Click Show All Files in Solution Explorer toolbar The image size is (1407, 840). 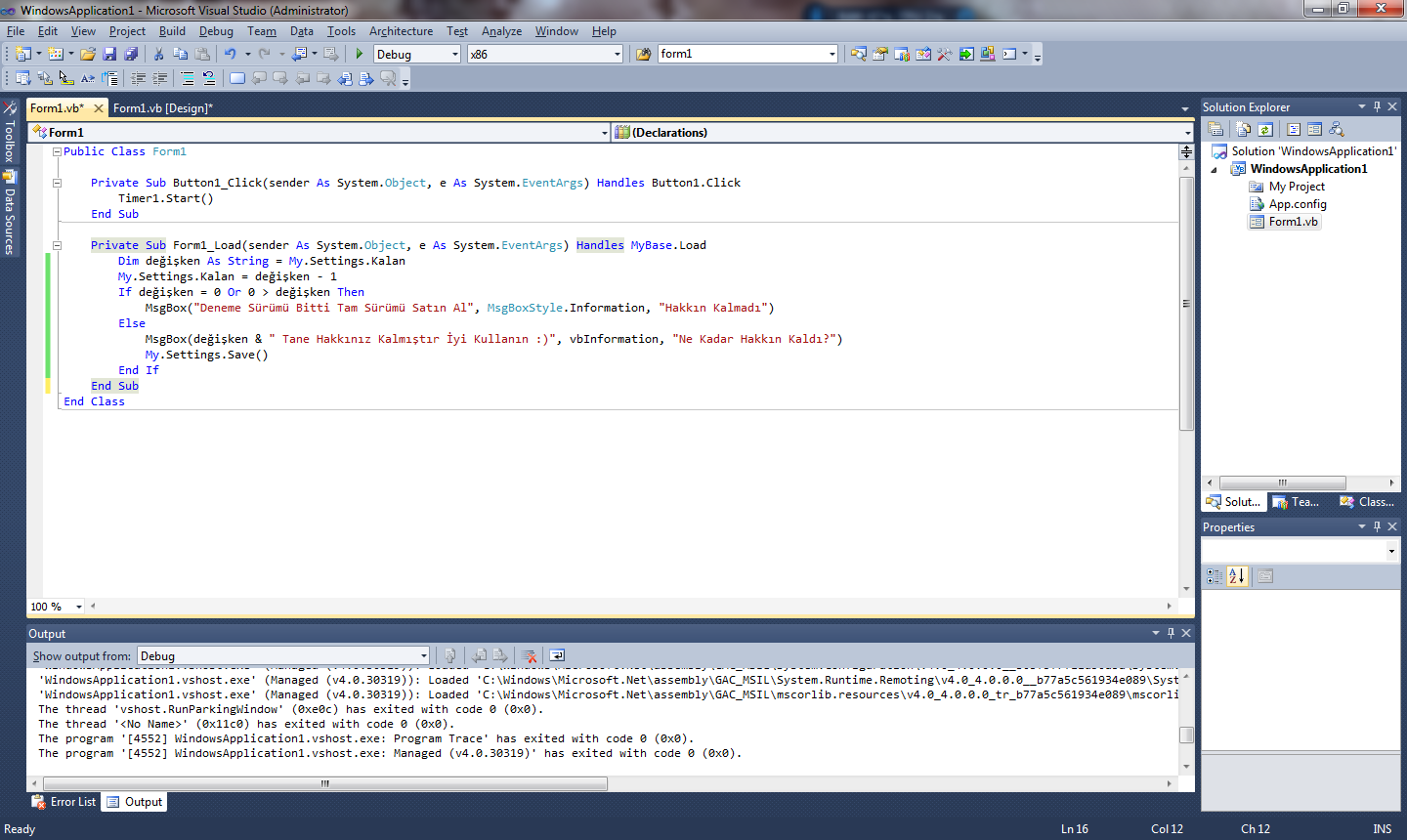[1244, 129]
